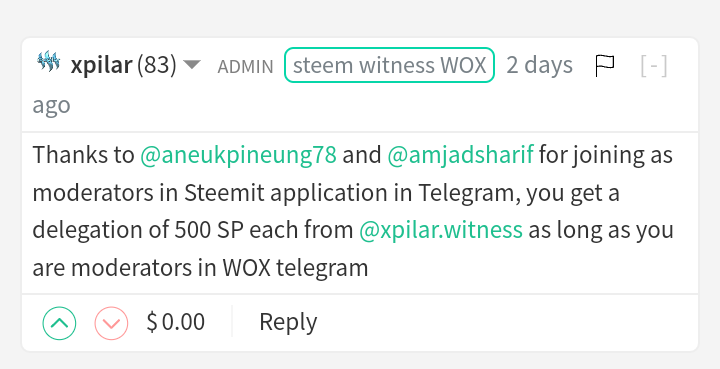Click the ADMIN role label
720x369 pixels.
point(245,67)
